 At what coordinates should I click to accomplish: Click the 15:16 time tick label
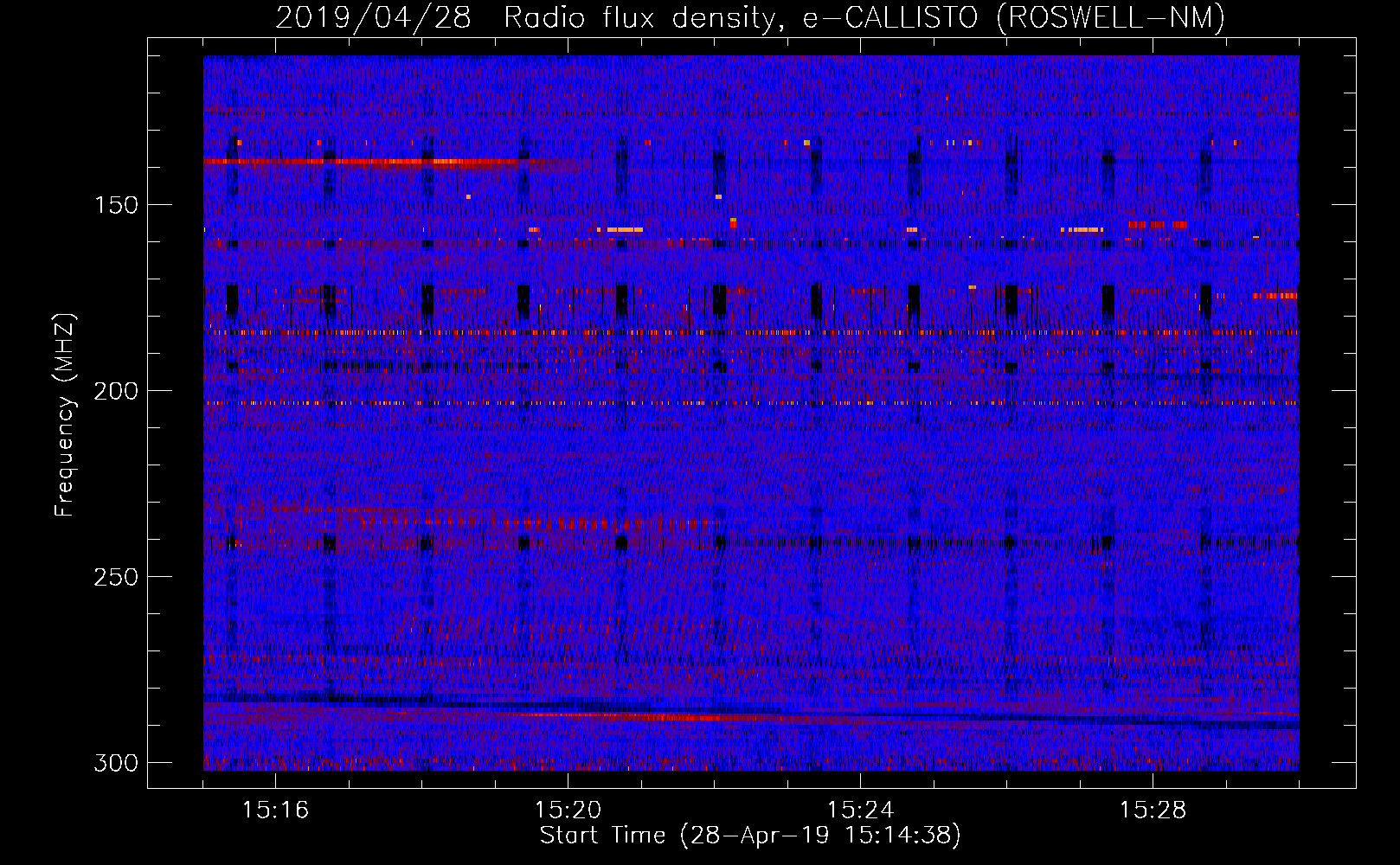(276, 810)
